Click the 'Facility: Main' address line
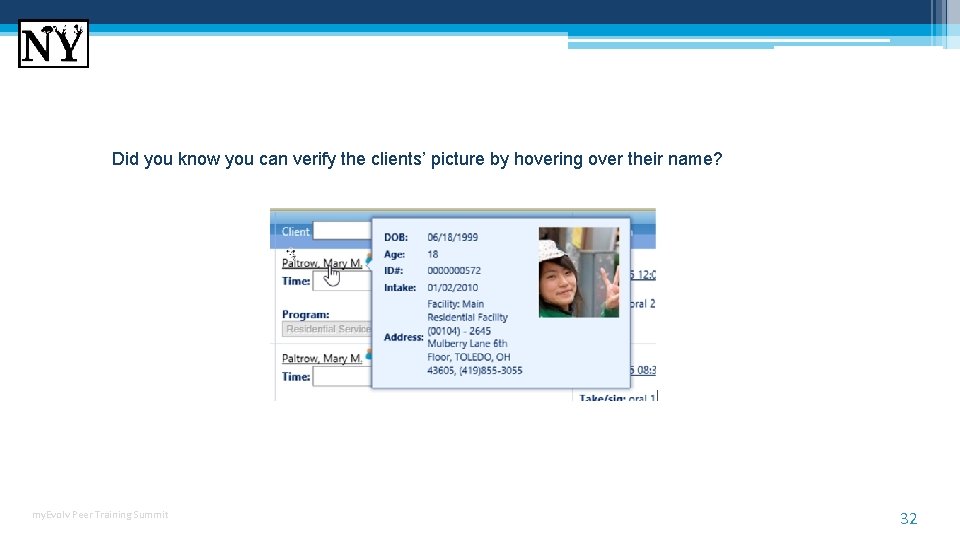This screenshot has height=540, width=960. [x=456, y=304]
